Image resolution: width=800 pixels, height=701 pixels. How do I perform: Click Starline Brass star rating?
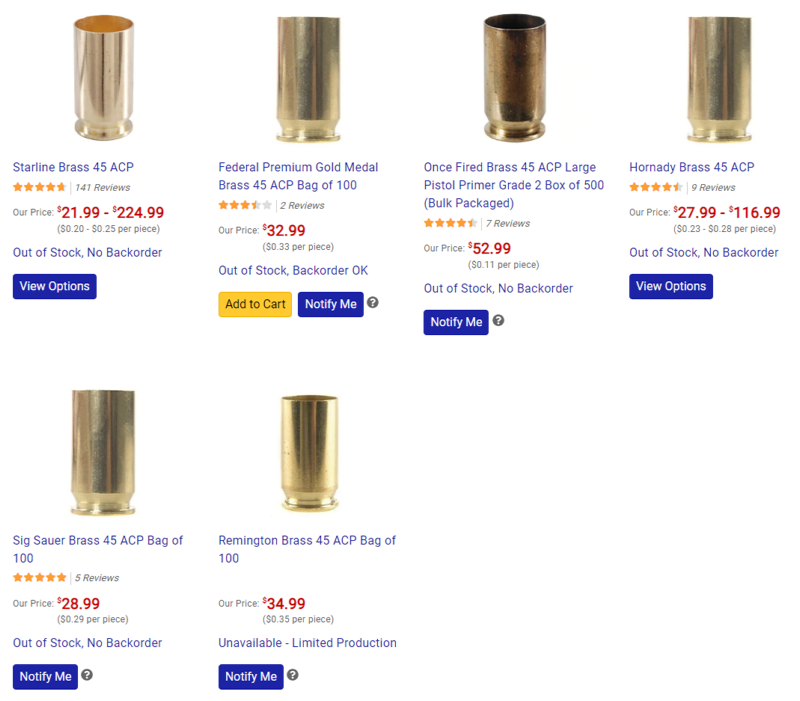[39, 187]
